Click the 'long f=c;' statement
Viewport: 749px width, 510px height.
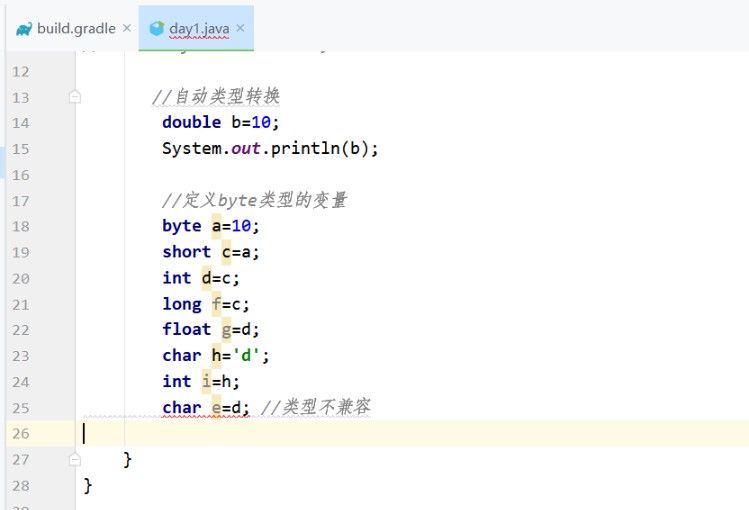pyautogui.click(x=206, y=304)
